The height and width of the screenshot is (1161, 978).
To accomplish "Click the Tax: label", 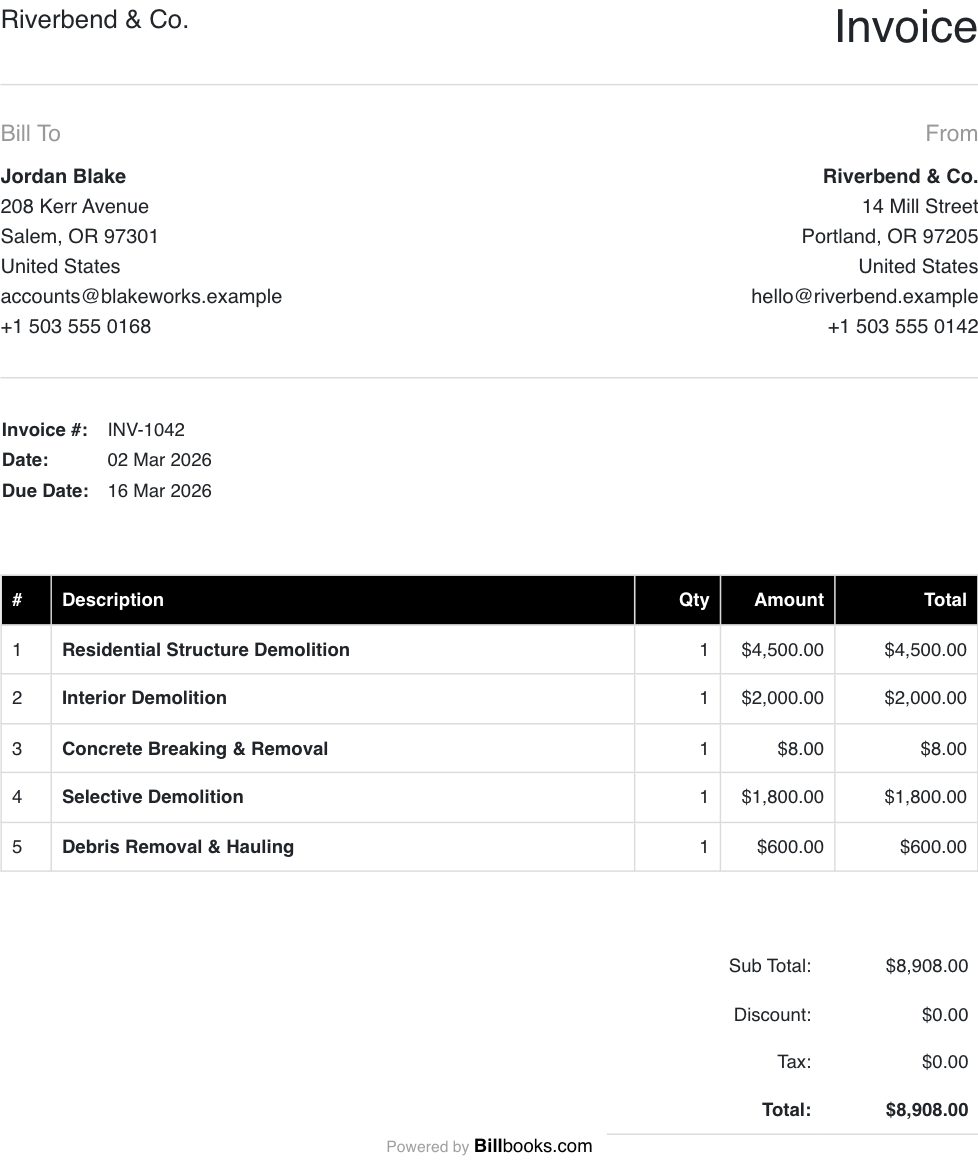I will 794,1062.
